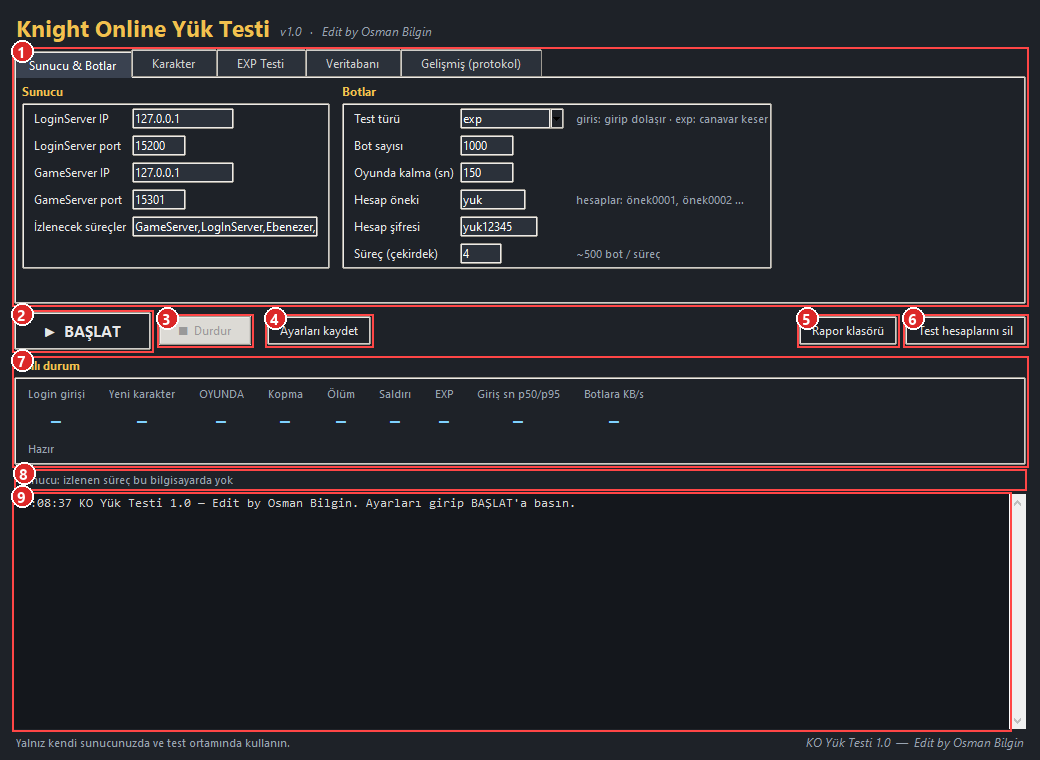Switch to the Karakter tab
1040x760 pixels.
pos(174,64)
